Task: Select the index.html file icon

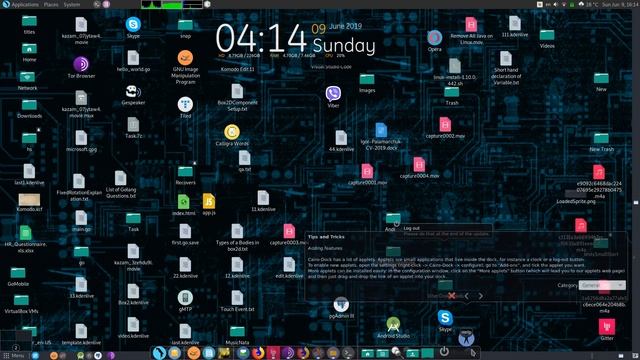Action: [x=184, y=202]
